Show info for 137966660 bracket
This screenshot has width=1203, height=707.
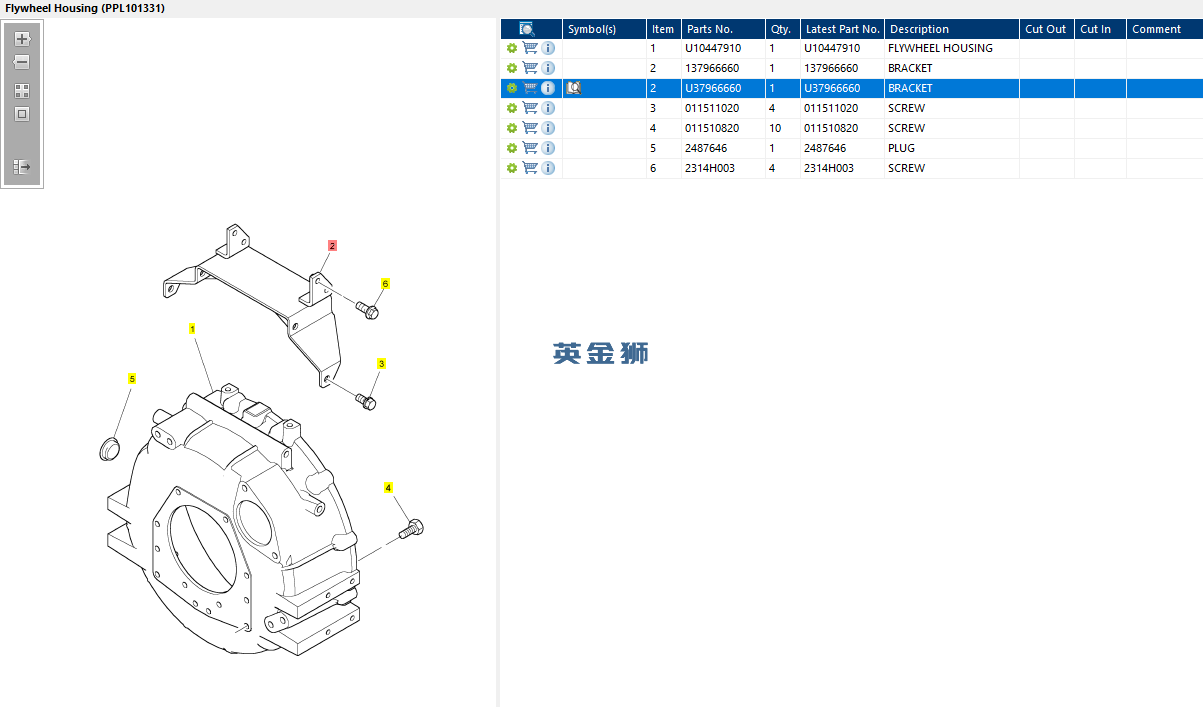coord(548,68)
